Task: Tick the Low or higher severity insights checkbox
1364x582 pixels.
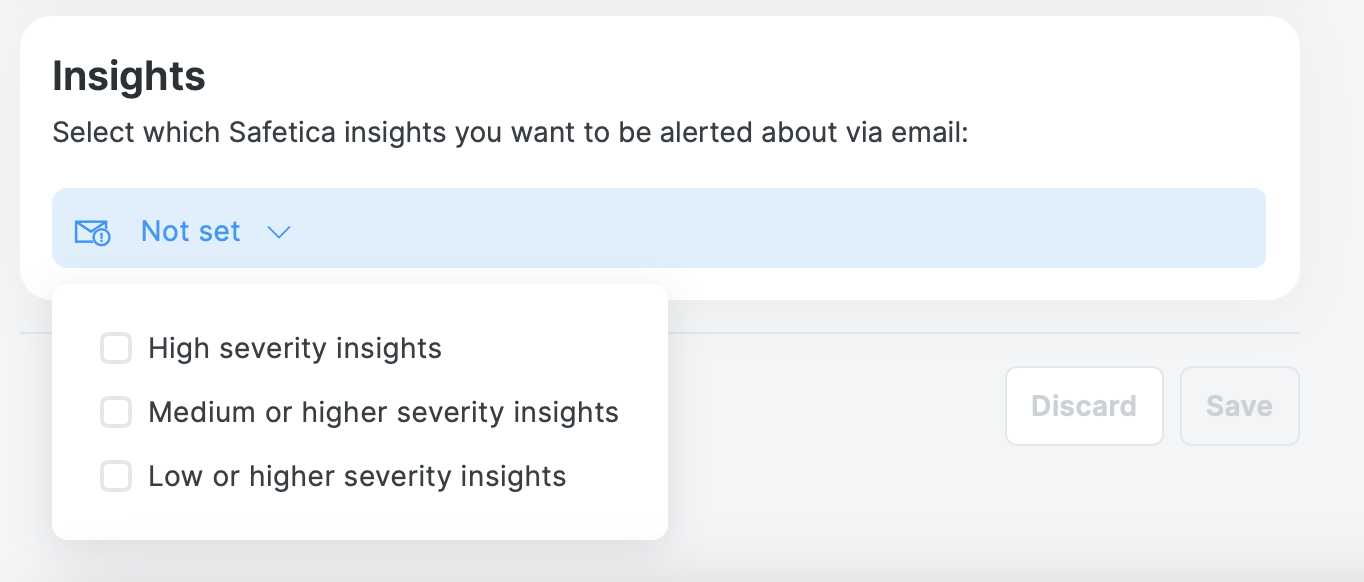Action: click(116, 476)
